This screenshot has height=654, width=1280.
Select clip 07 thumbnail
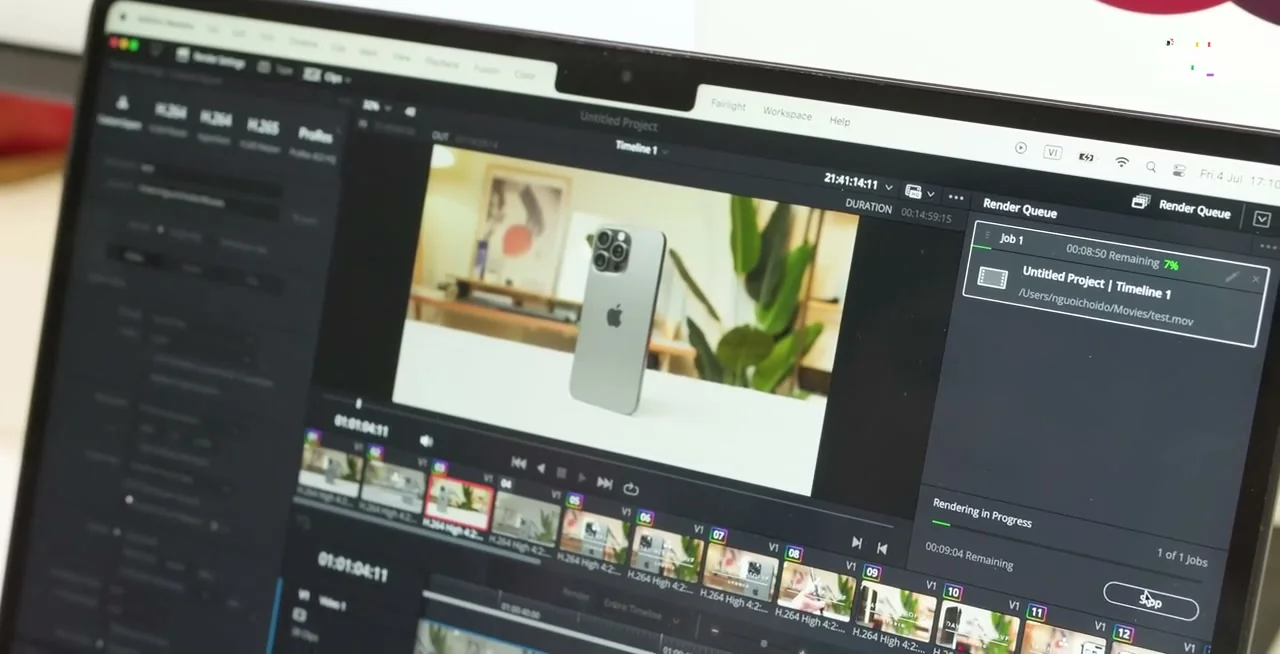click(x=740, y=574)
